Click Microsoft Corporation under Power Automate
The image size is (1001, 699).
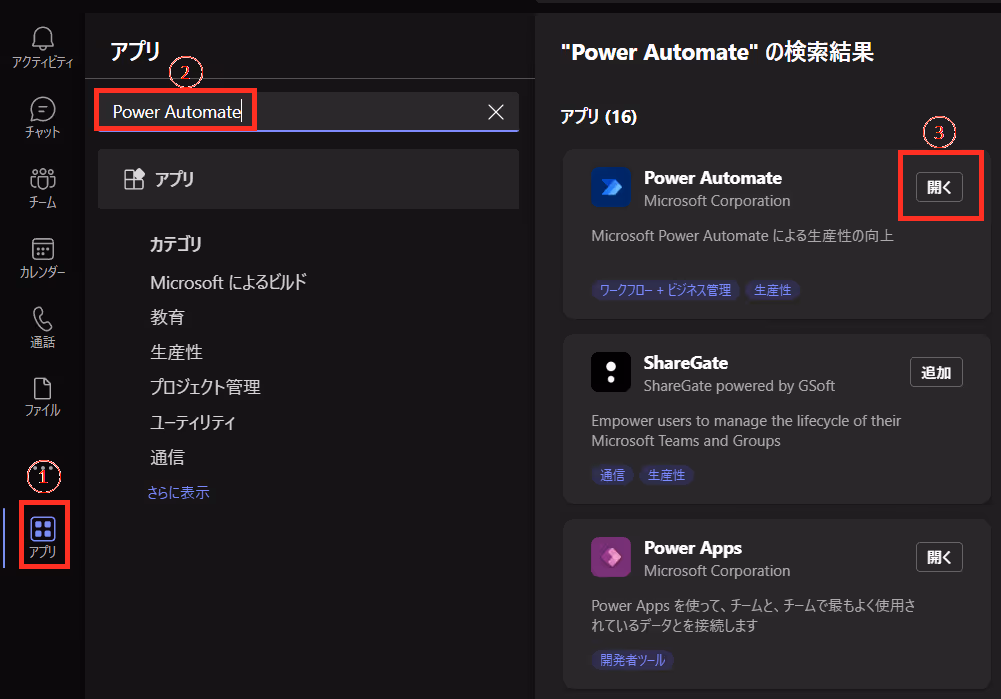point(717,200)
